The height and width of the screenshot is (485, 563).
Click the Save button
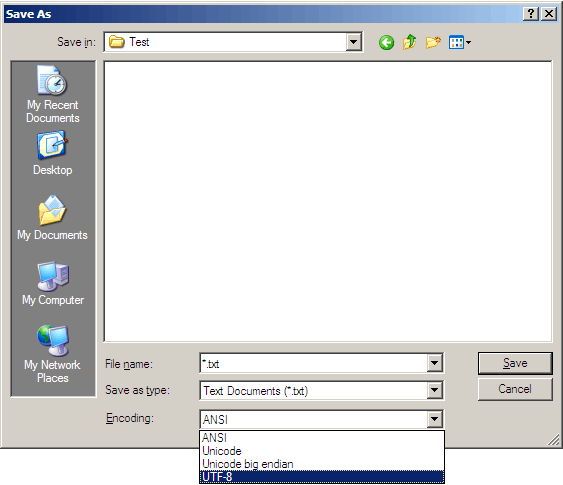click(515, 363)
